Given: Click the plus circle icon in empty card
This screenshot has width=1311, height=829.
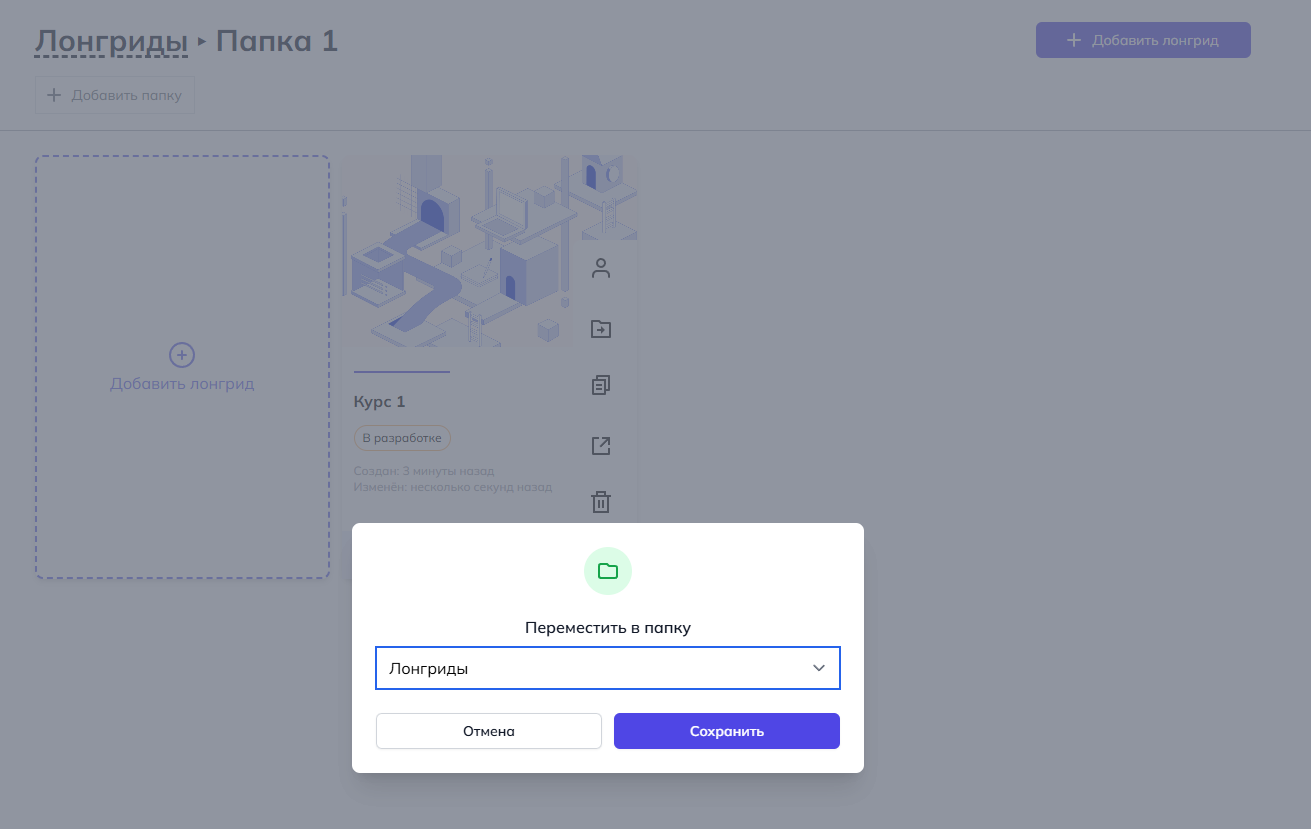Looking at the screenshot, I should 182,355.
